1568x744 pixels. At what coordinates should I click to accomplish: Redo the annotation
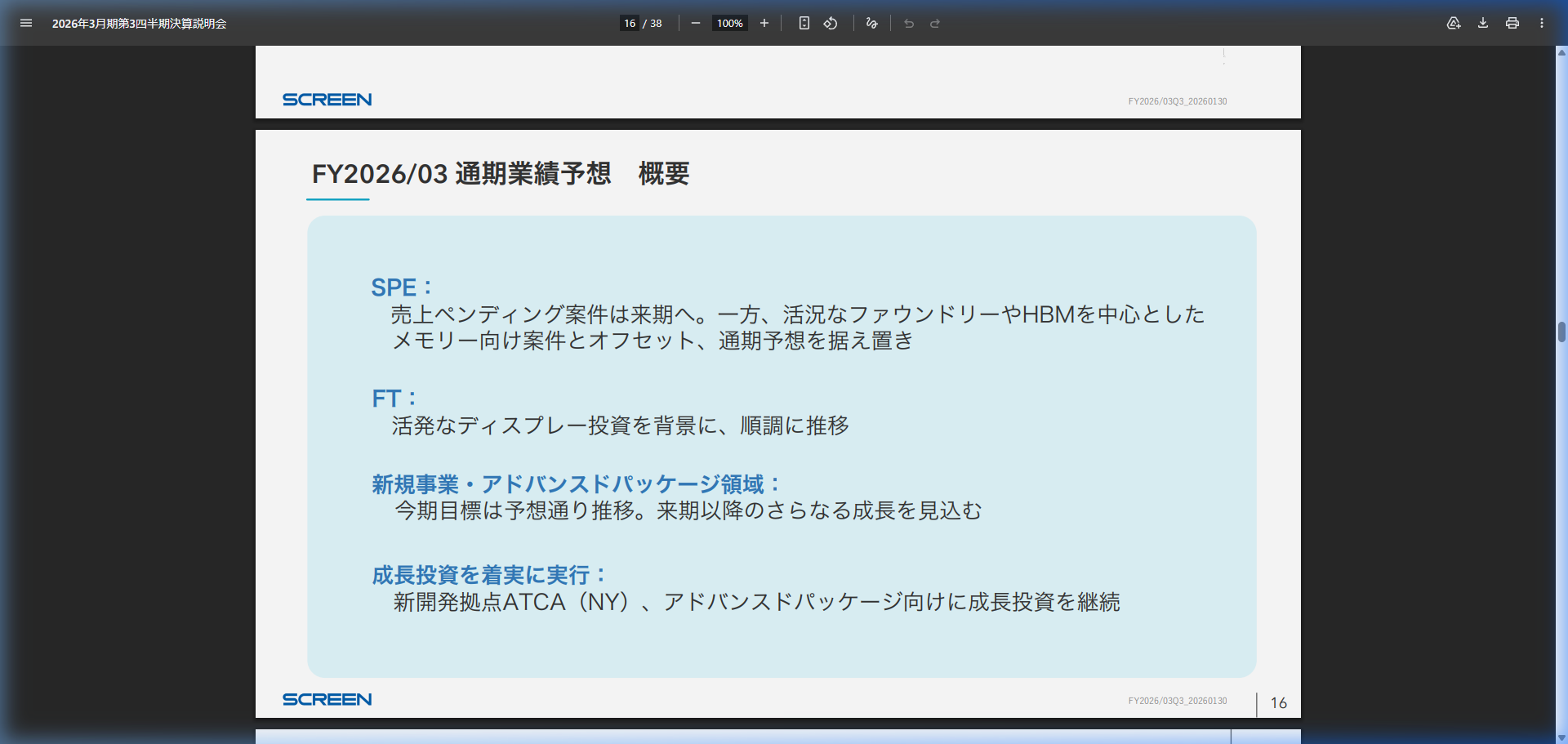click(x=933, y=23)
